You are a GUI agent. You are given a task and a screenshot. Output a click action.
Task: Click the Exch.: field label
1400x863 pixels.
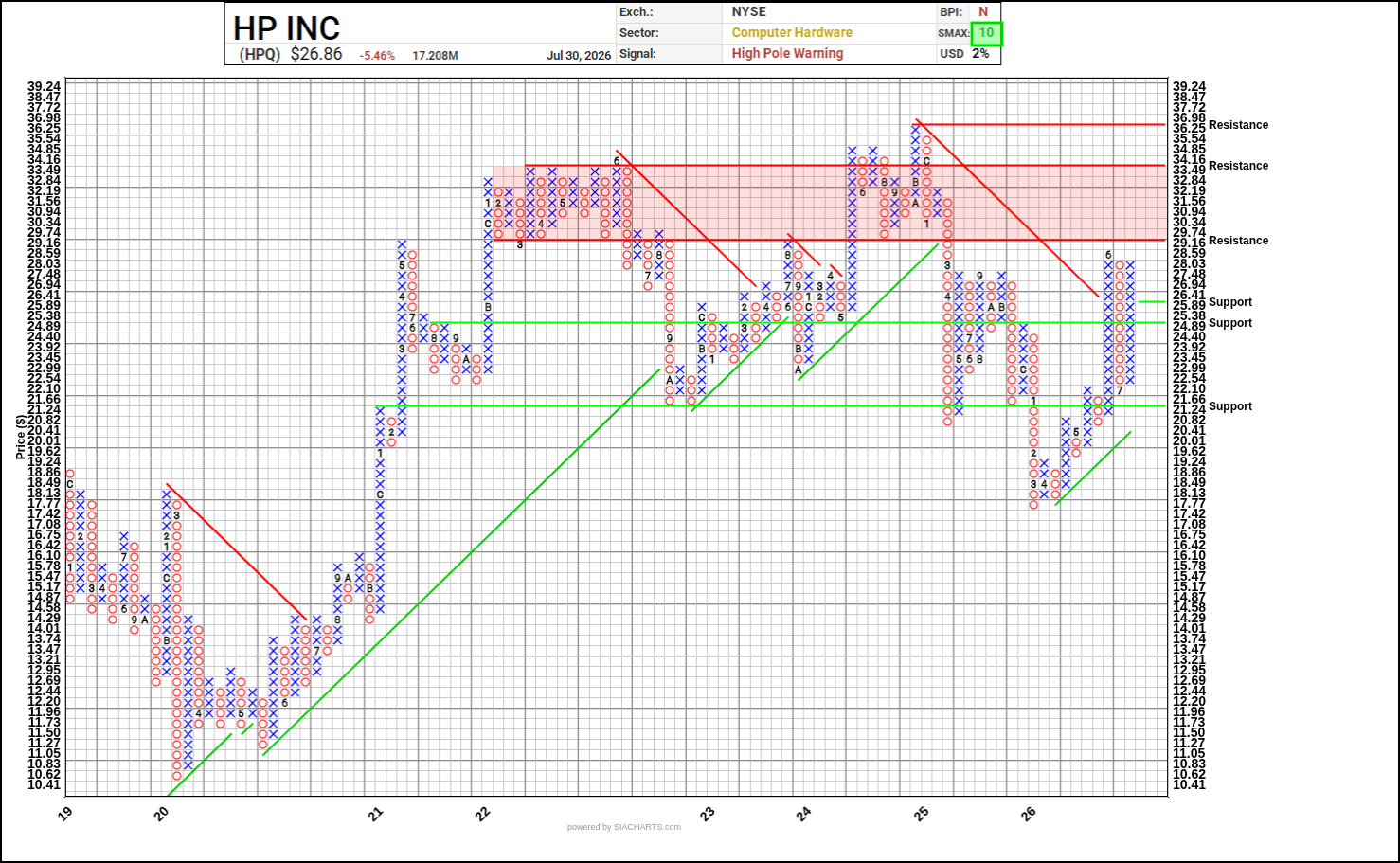click(x=637, y=12)
